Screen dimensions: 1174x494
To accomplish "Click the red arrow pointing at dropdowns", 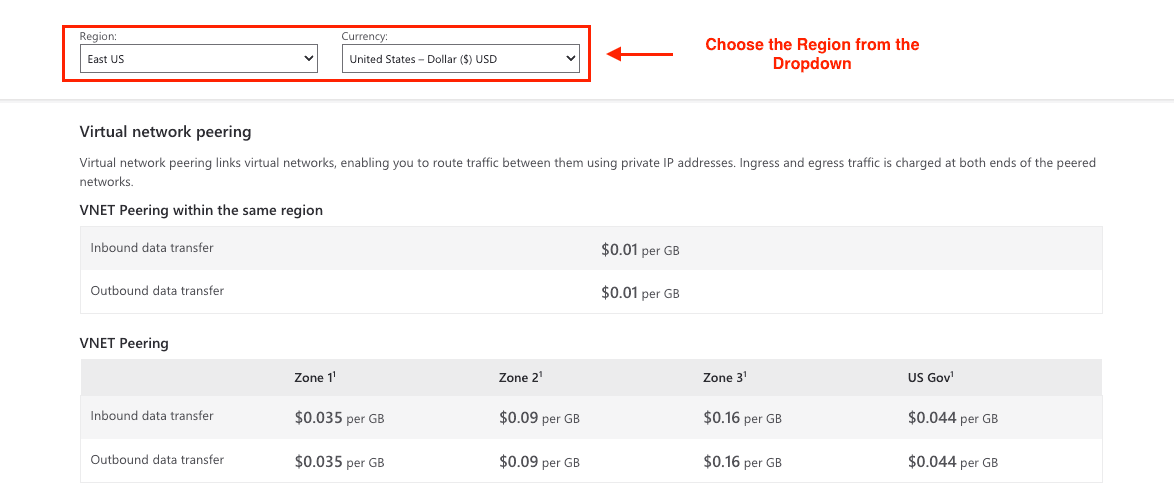I will (640, 54).
